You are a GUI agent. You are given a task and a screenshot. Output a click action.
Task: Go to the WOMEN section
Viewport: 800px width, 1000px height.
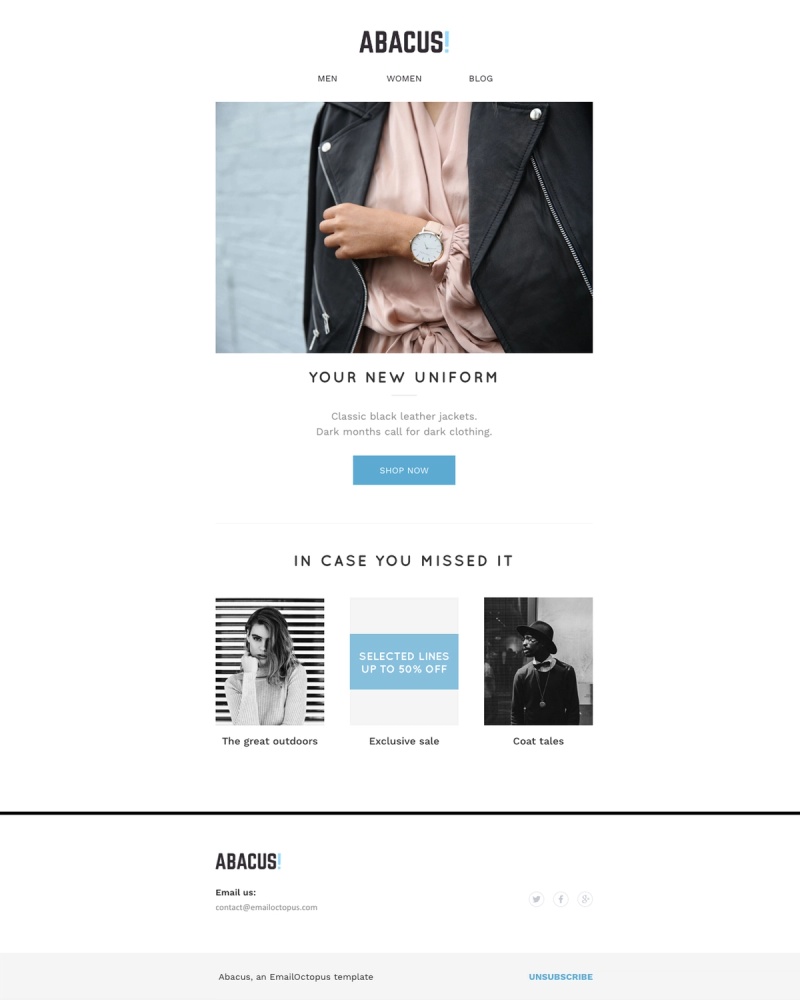coord(404,78)
